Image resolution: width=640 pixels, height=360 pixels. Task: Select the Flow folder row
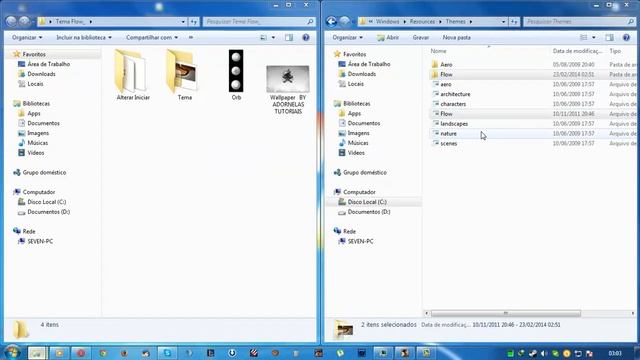point(533,74)
